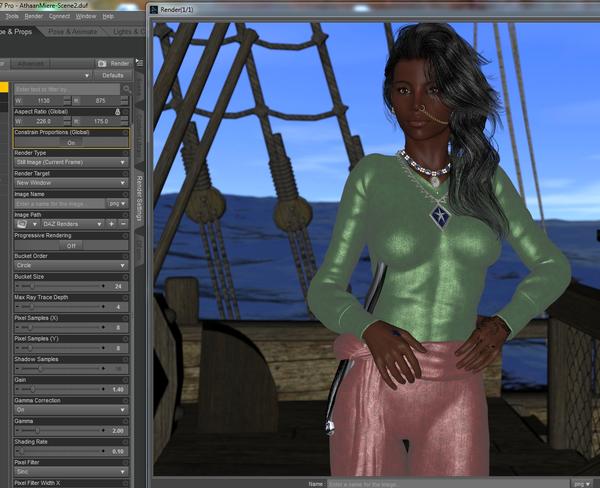Screen dimensions: 600x488
Task: Open the Image Name png format dropdown
Action: [x=117, y=204]
